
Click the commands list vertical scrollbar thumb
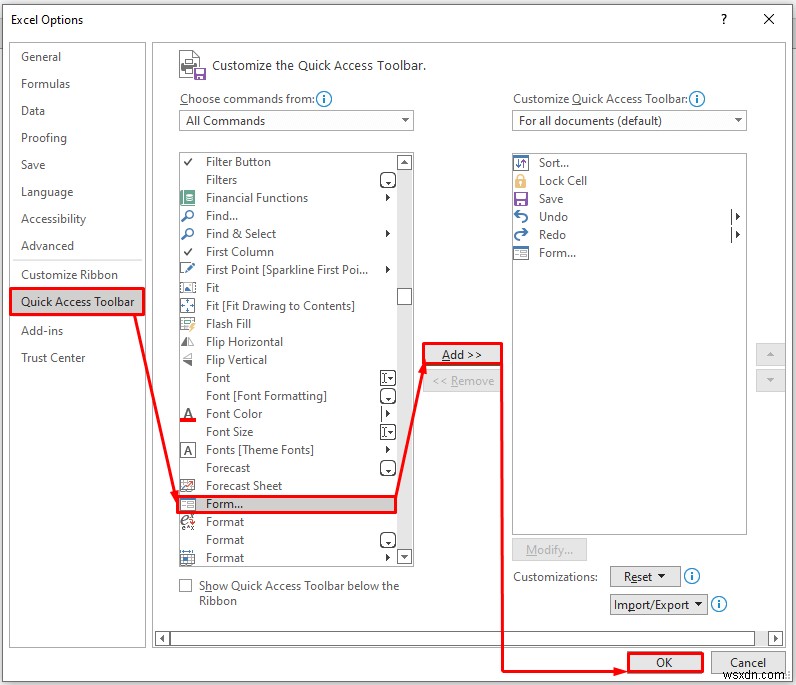[404, 296]
